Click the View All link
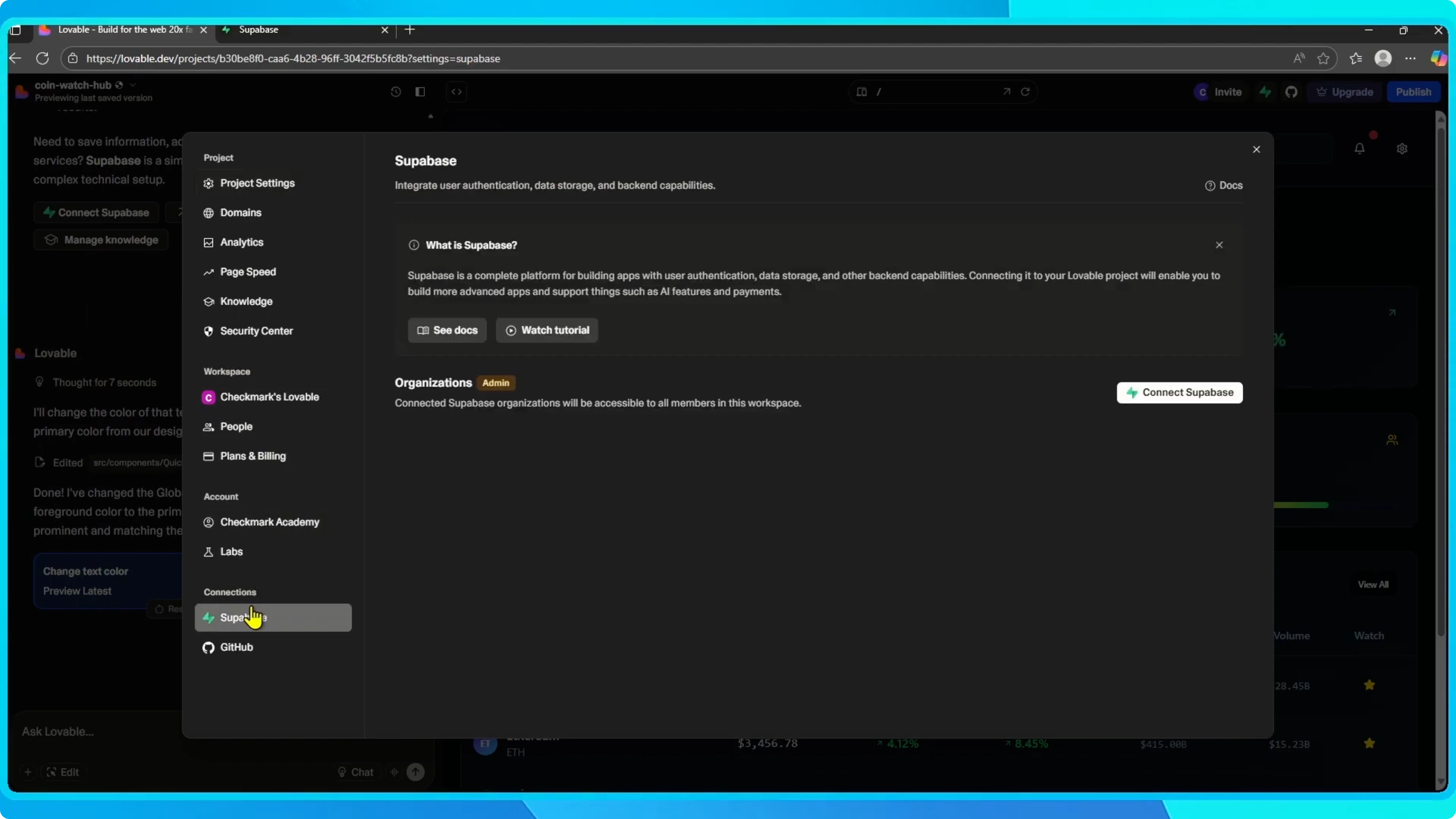 tap(1373, 584)
